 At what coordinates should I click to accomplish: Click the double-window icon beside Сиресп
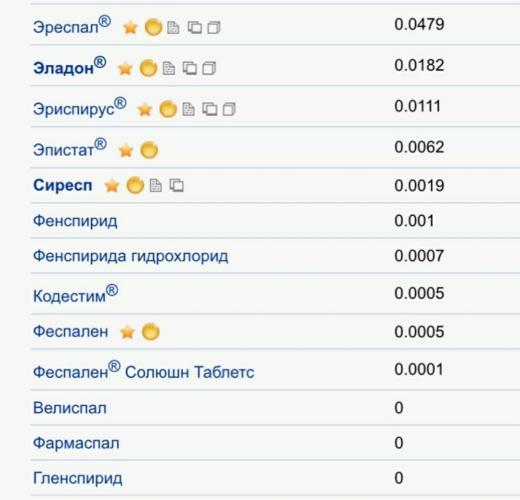[176, 185]
